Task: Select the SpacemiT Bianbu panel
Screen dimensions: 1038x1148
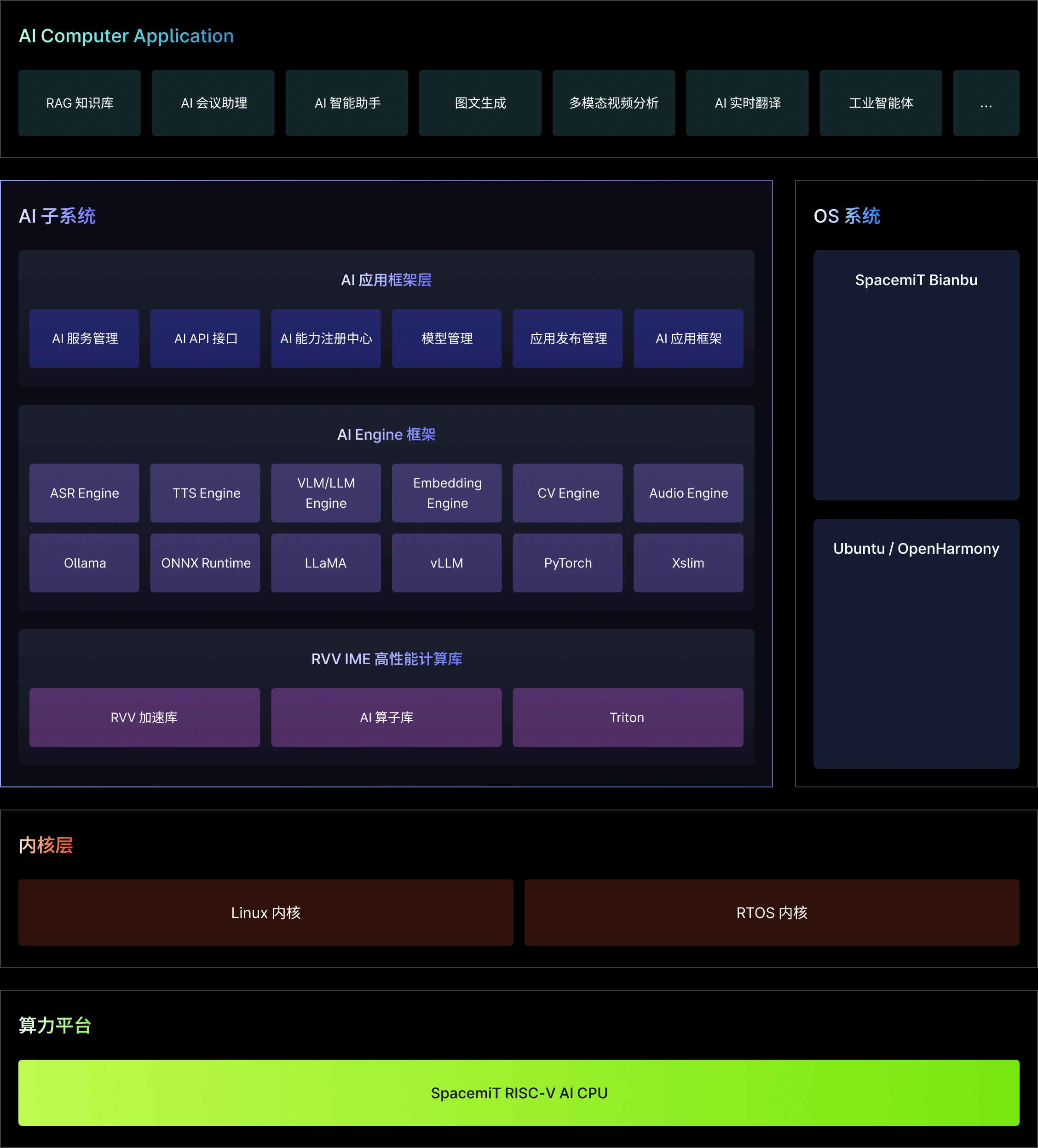Action: [x=916, y=375]
